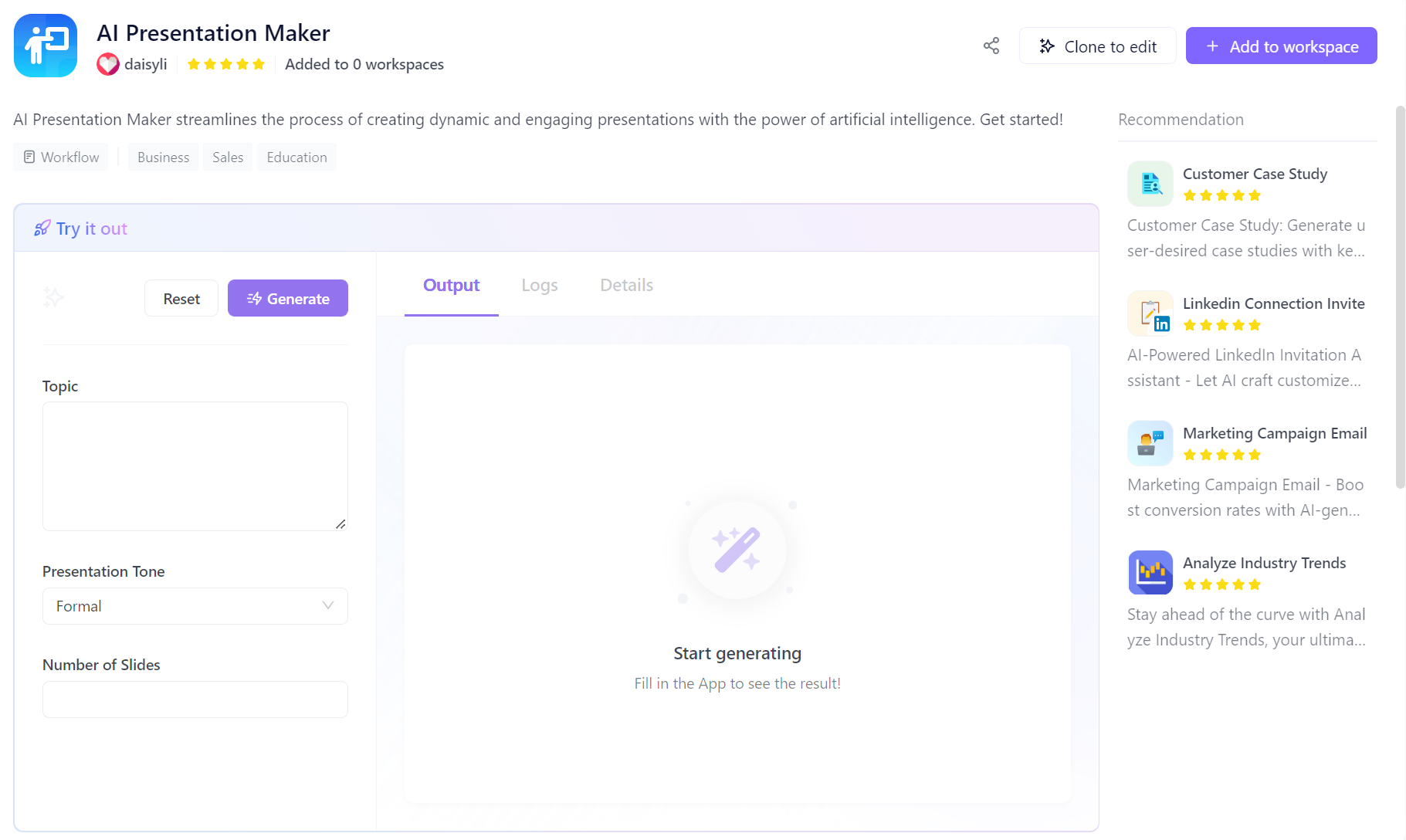
Task: Select the Education tag
Action: [x=296, y=157]
